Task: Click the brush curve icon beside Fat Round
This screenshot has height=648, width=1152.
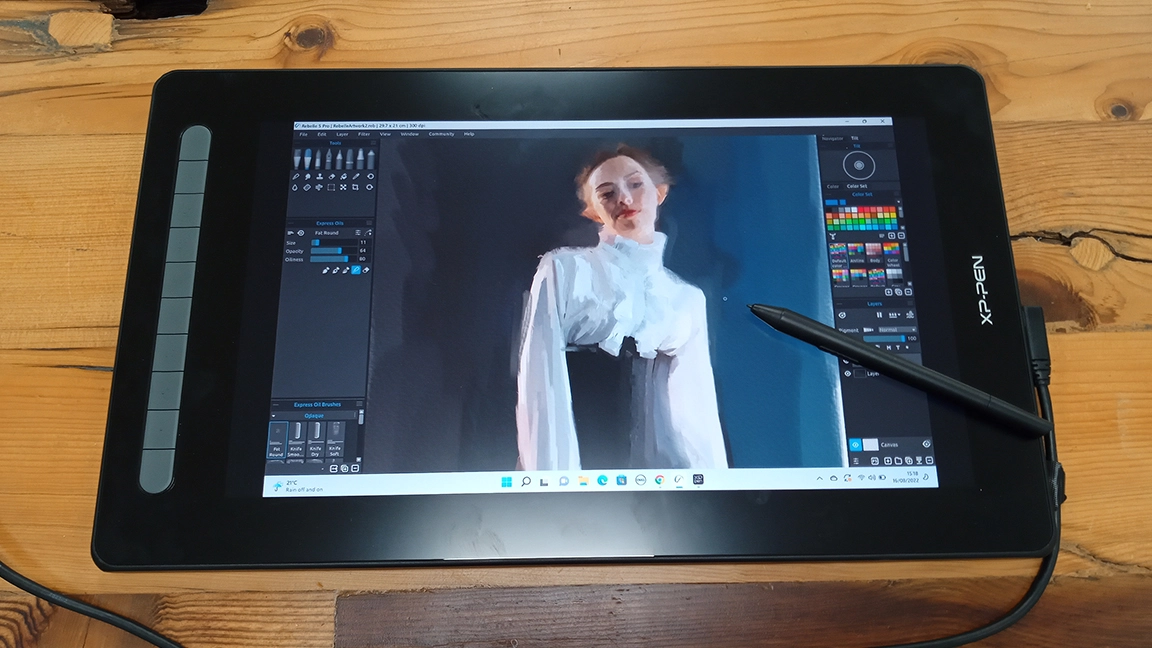Action: click(x=368, y=233)
